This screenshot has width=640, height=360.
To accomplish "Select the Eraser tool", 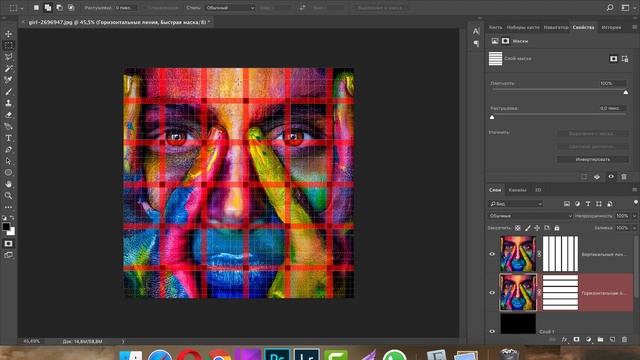I will click(8, 115).
